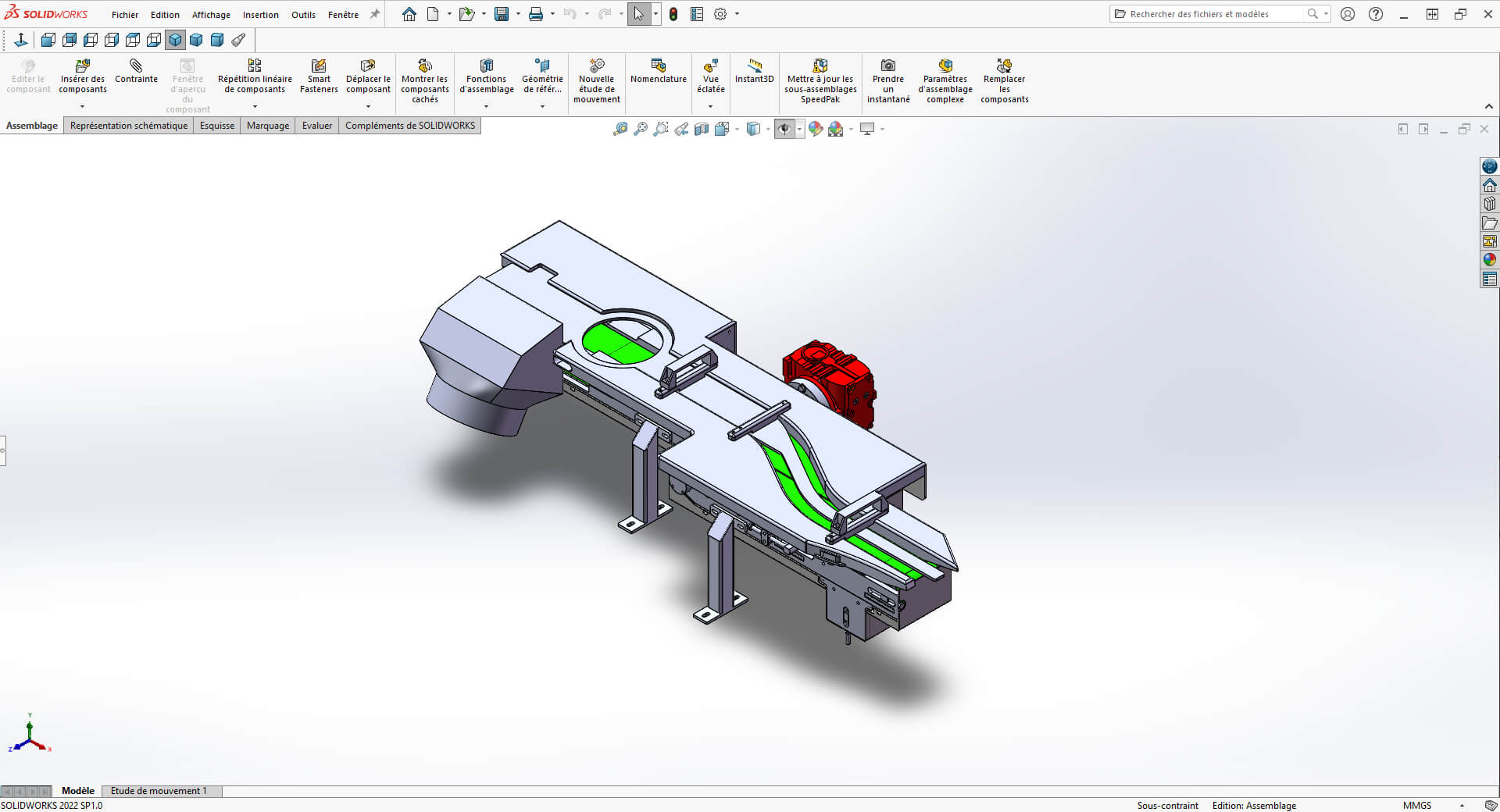The image size is (1500, 812).
Task: Open File Explorer folder in task pane
Action: point(1490,223)
